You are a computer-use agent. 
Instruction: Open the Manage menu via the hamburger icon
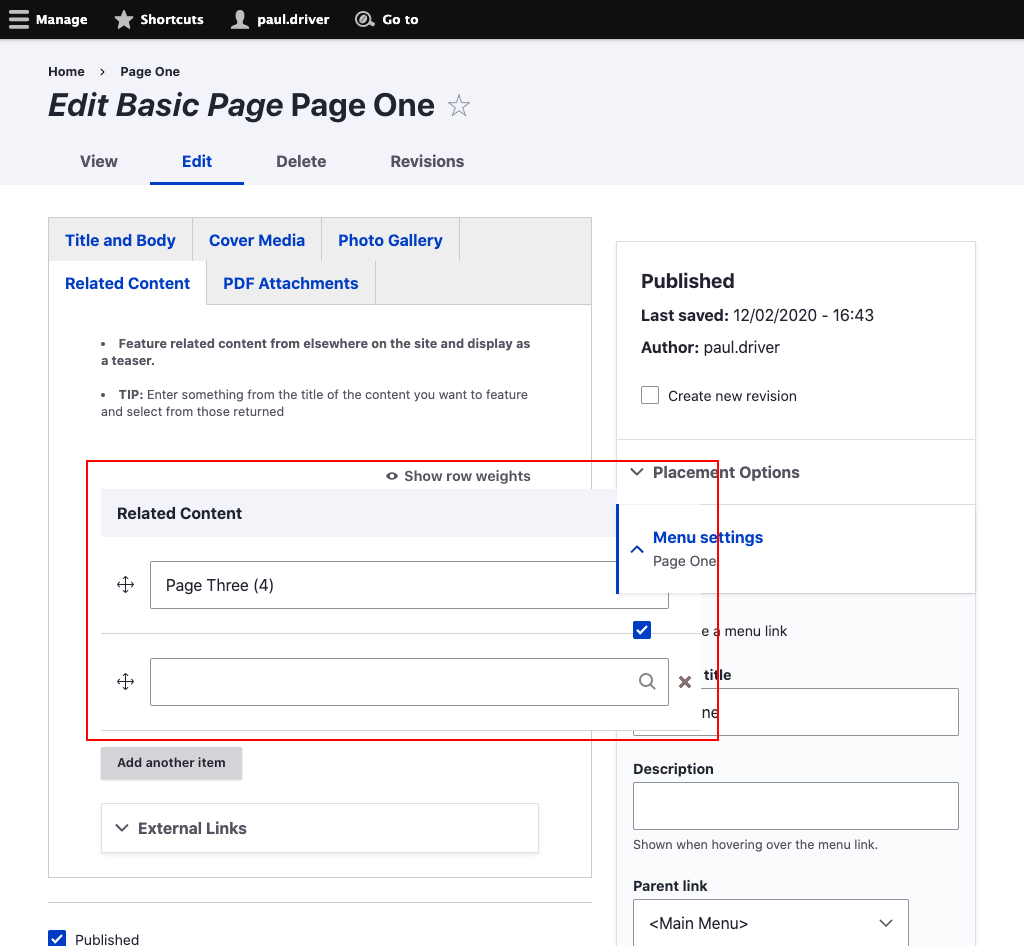(18, 18)
